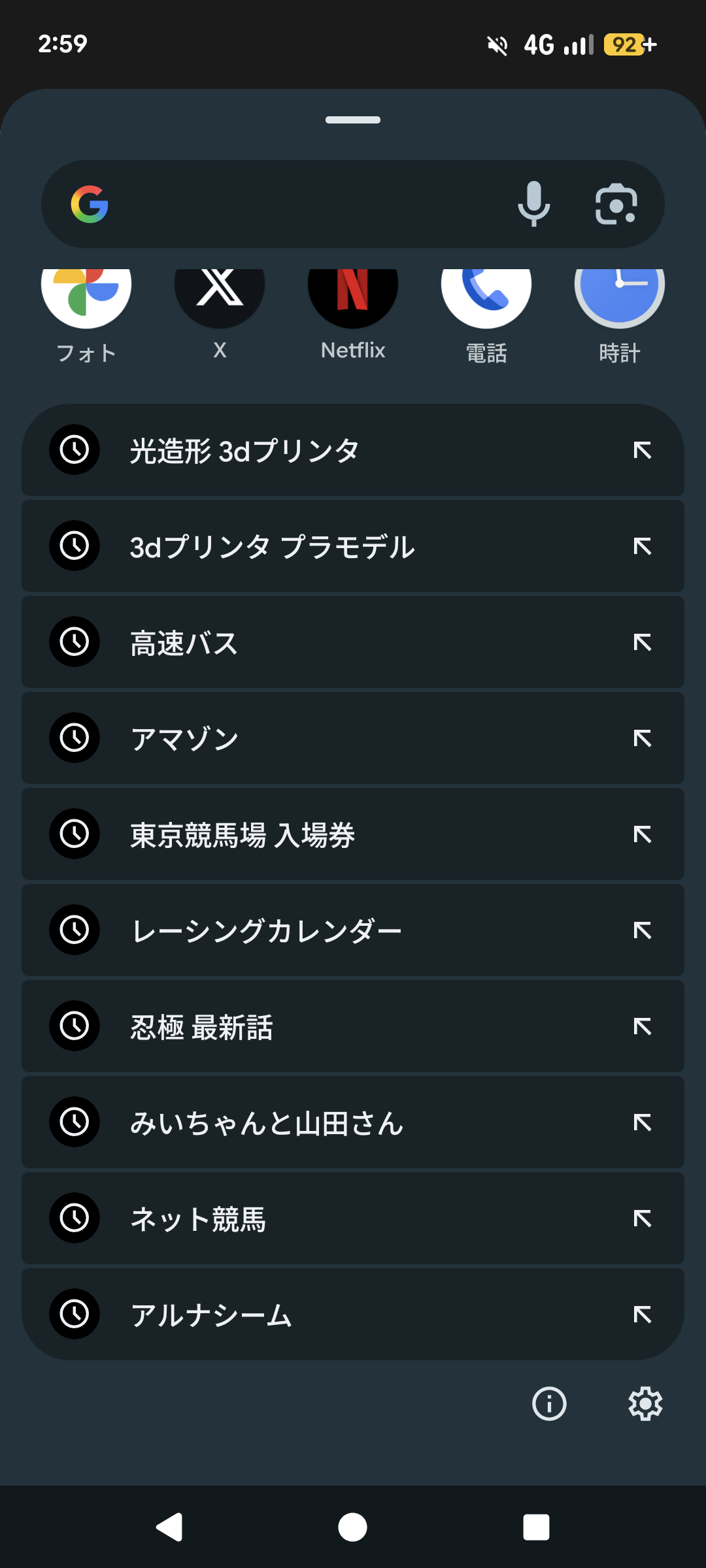Fill search box with 高速バス using arrow
This screenshot has width=706, height=1568.
coord(642,642)
